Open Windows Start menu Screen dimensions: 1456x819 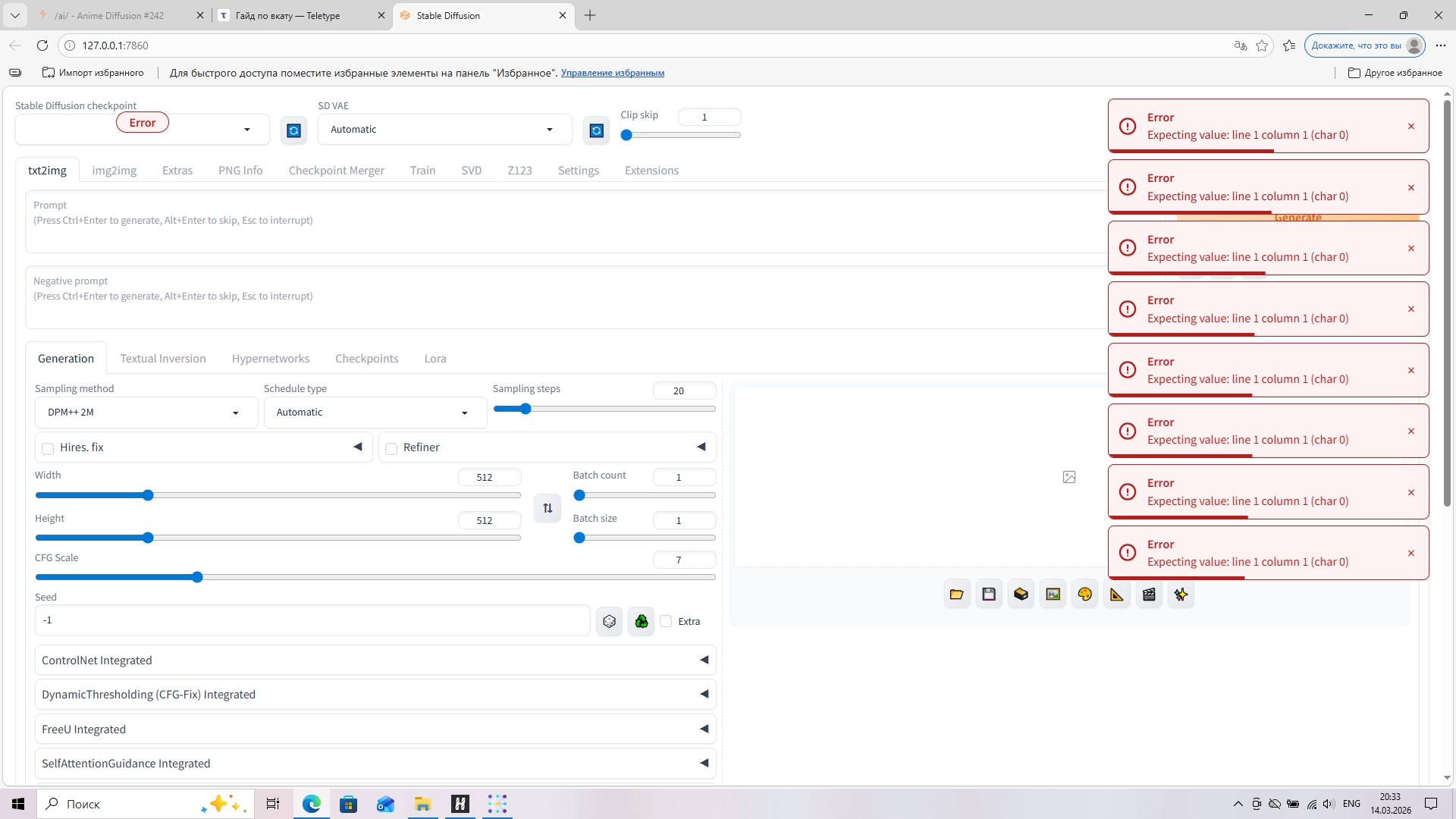(x=18, y=804)
